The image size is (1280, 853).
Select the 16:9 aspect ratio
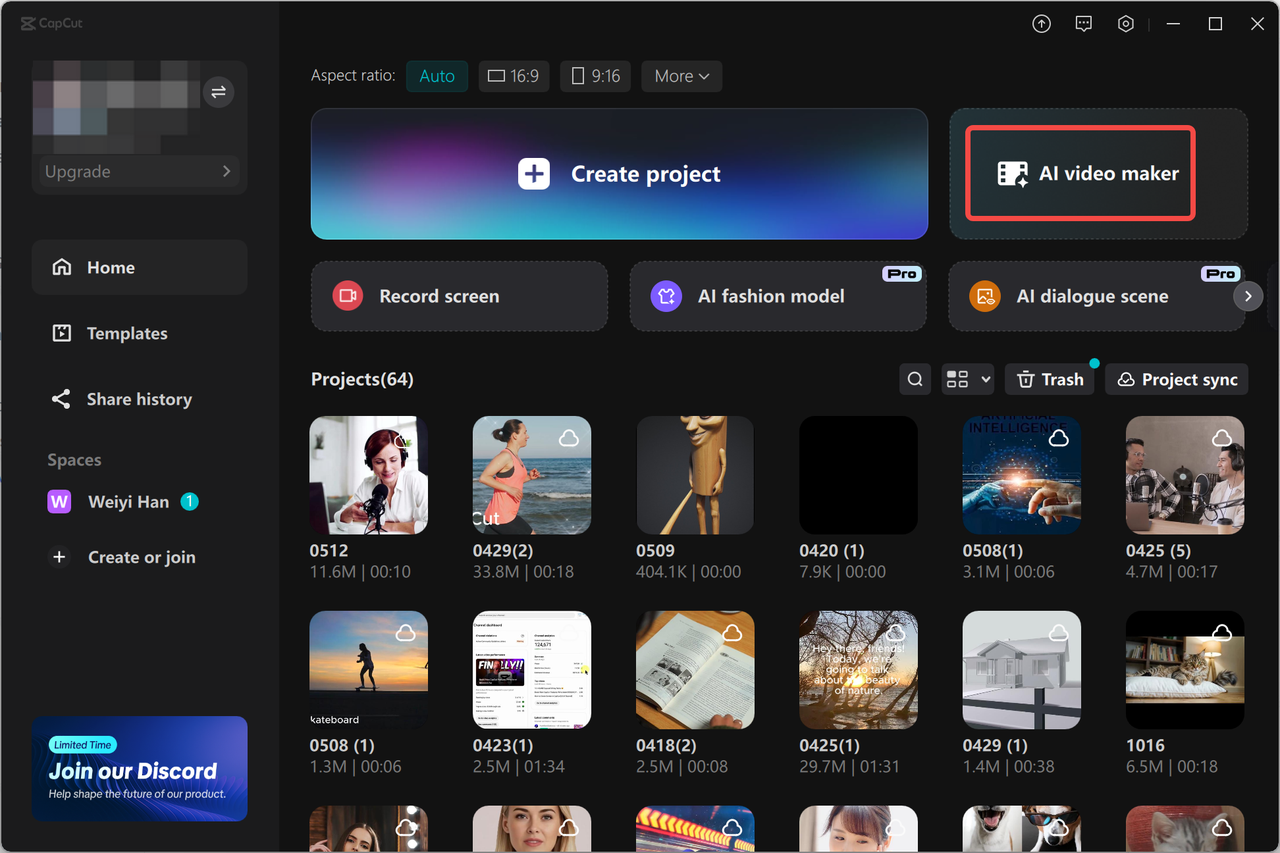pyautogui.click(x=514, y=76)
